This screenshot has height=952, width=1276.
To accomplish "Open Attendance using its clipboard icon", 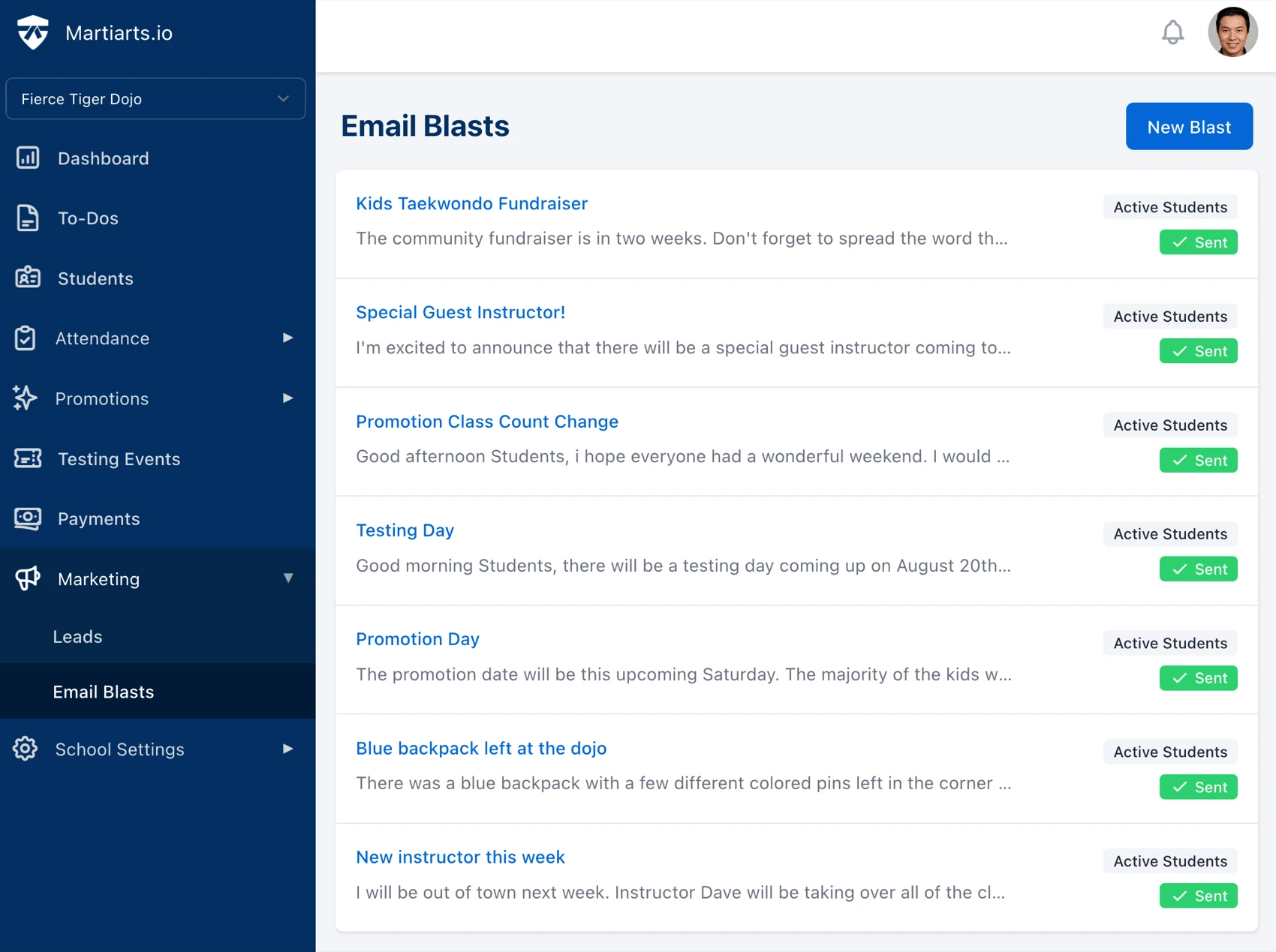I will tap(26, 338).
